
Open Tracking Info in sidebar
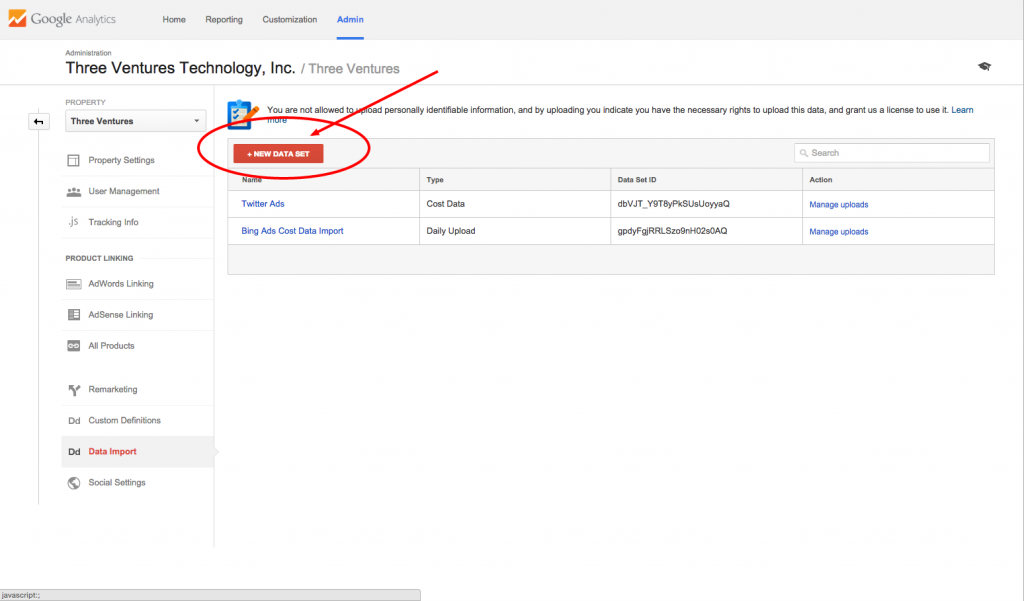pos(114,222)
